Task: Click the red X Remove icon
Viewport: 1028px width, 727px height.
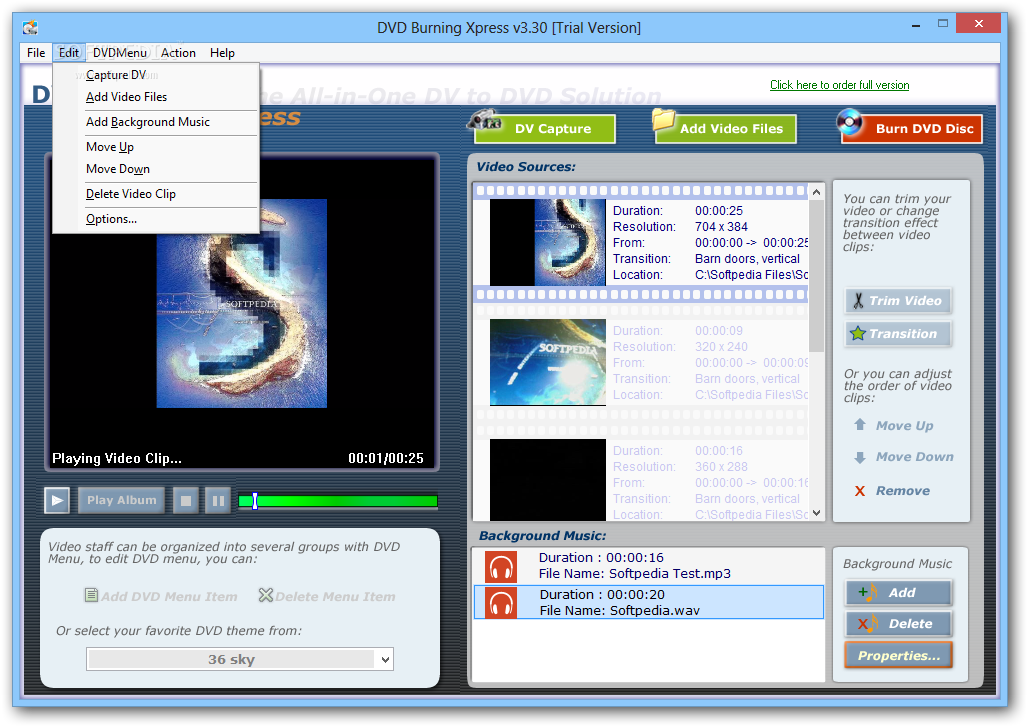Action: pyautogui.click(x=860, y=491)
